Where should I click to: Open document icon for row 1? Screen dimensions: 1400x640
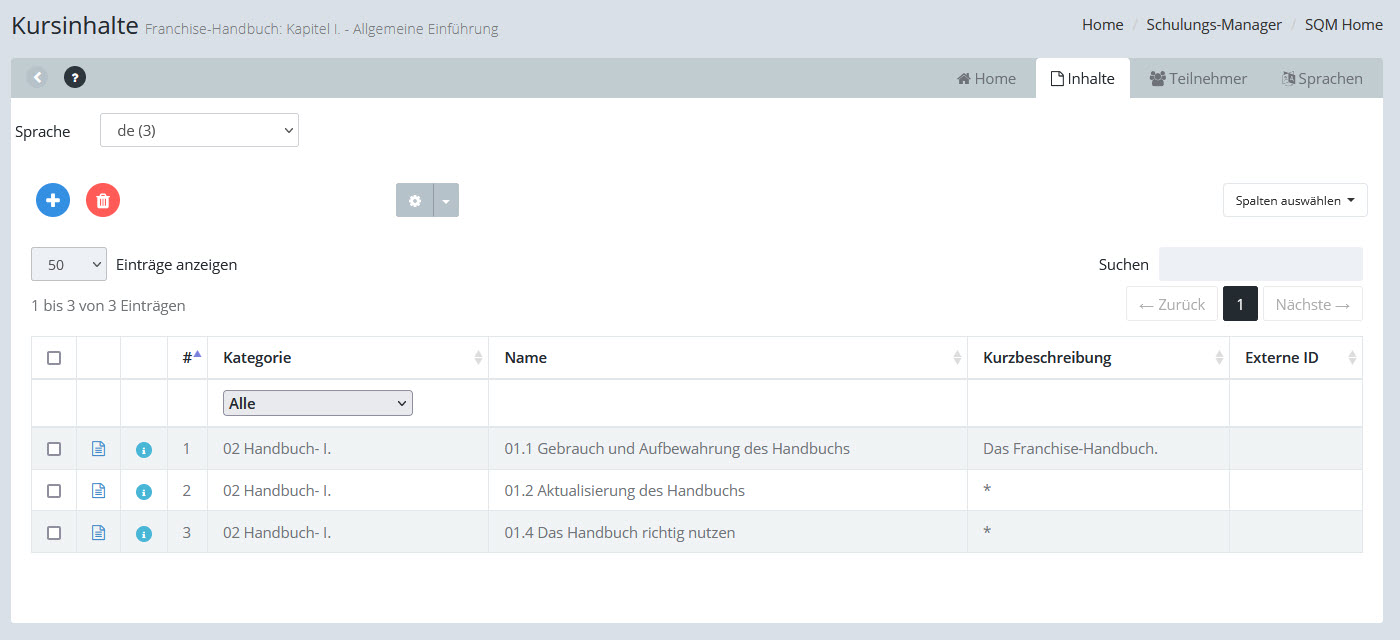point(98,449)
